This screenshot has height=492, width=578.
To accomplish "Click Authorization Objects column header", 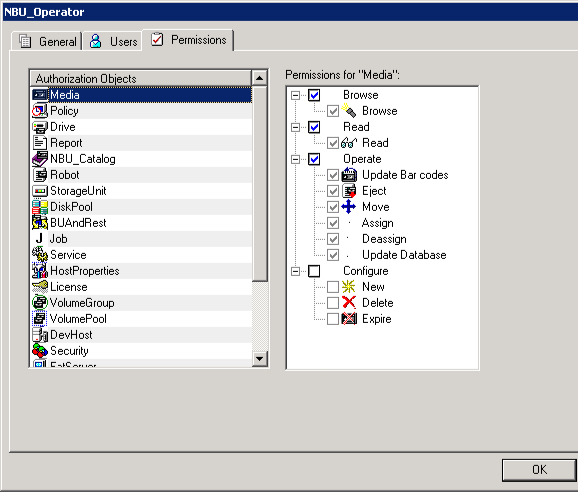I will (x=141, y=78).
